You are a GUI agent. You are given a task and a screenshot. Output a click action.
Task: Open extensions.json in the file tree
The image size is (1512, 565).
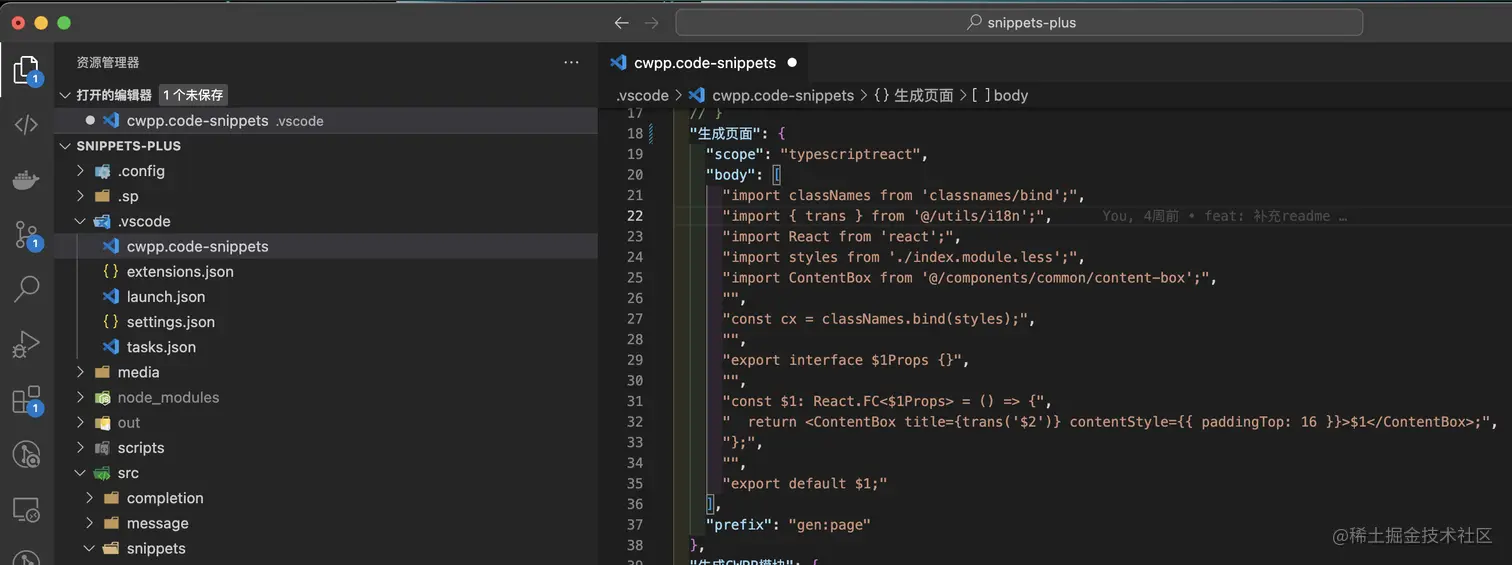tap(326, 272)
